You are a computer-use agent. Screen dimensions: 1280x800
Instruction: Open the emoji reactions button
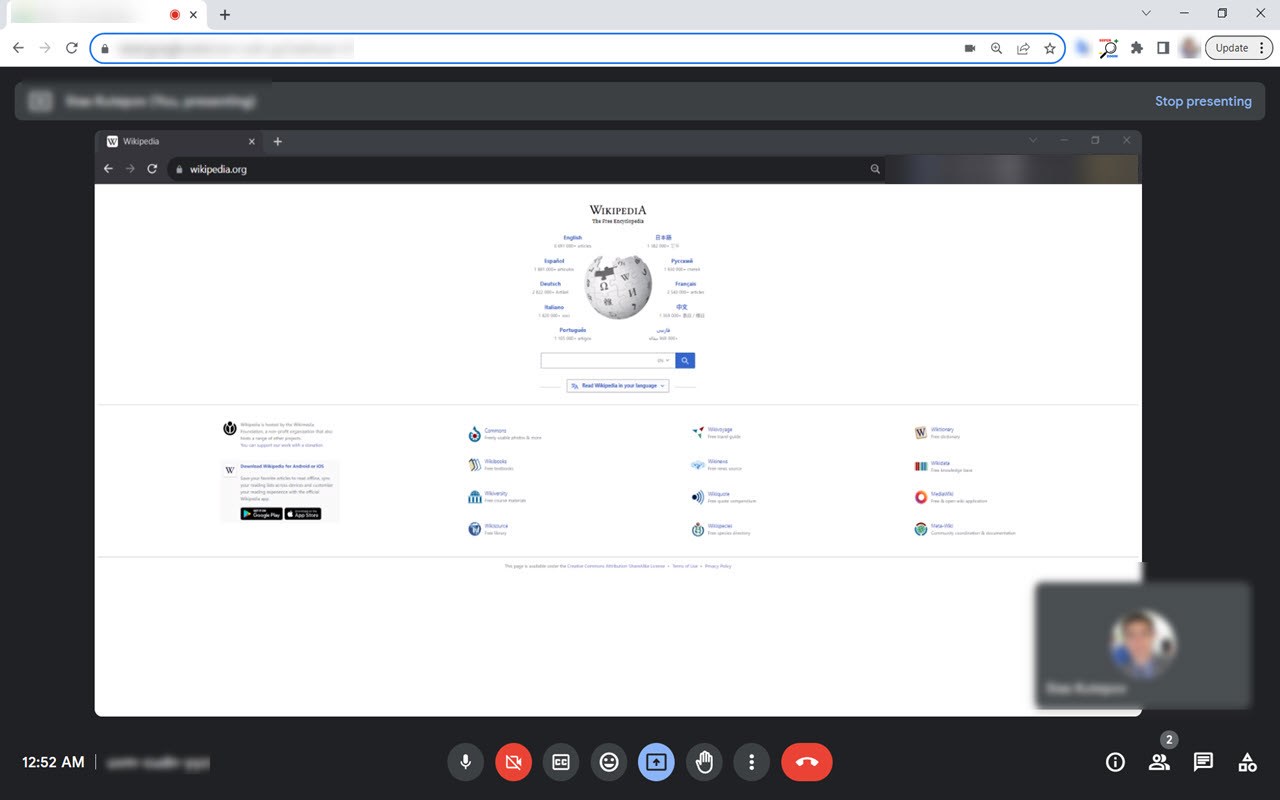point(609,762)
